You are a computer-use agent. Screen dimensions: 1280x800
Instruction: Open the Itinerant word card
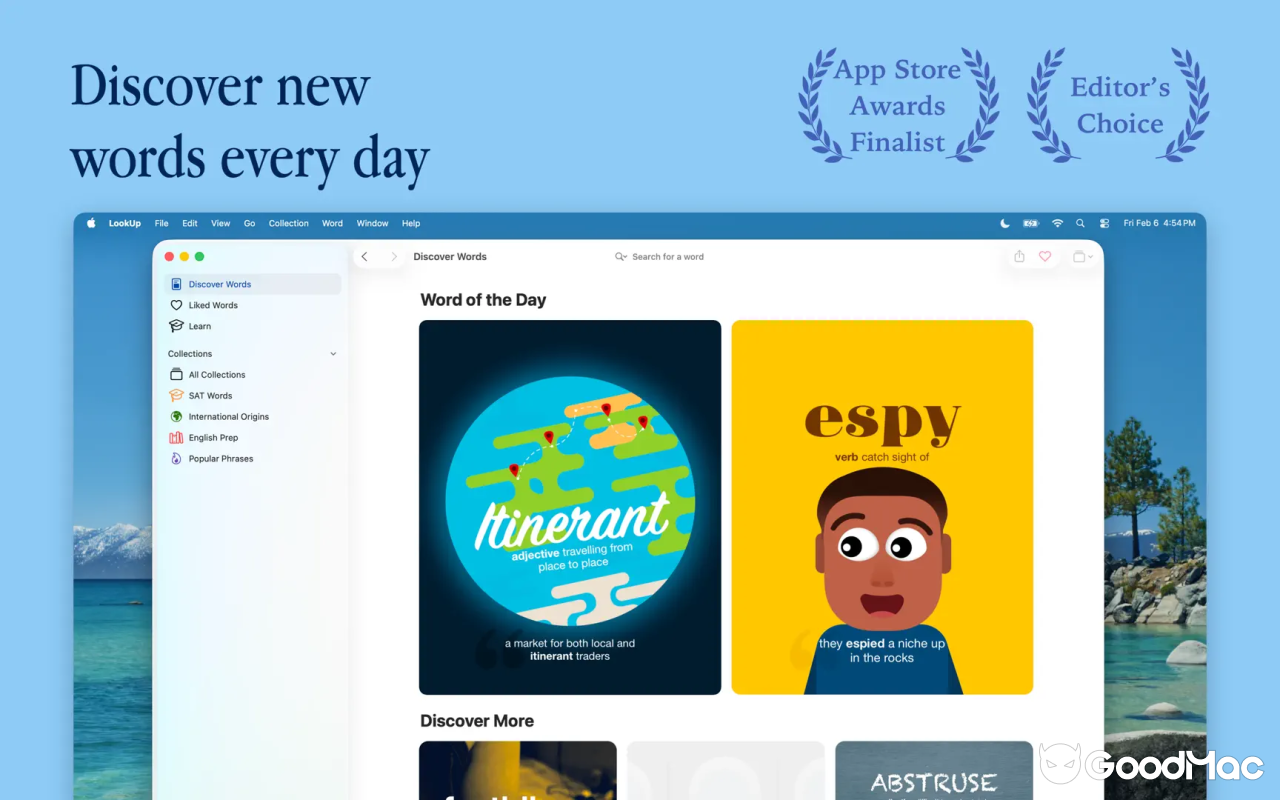570,507
